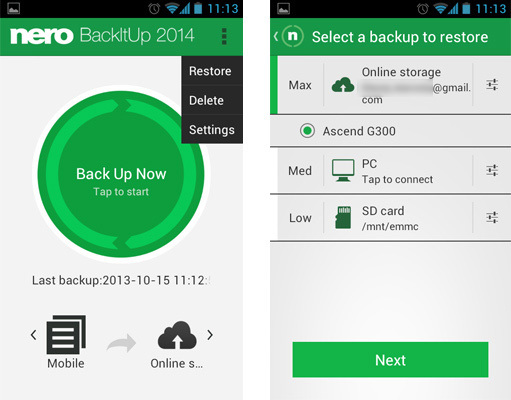Tap the gallery notification icon on left phone
This screenshot has width=511, height=400.
[14, 8]
